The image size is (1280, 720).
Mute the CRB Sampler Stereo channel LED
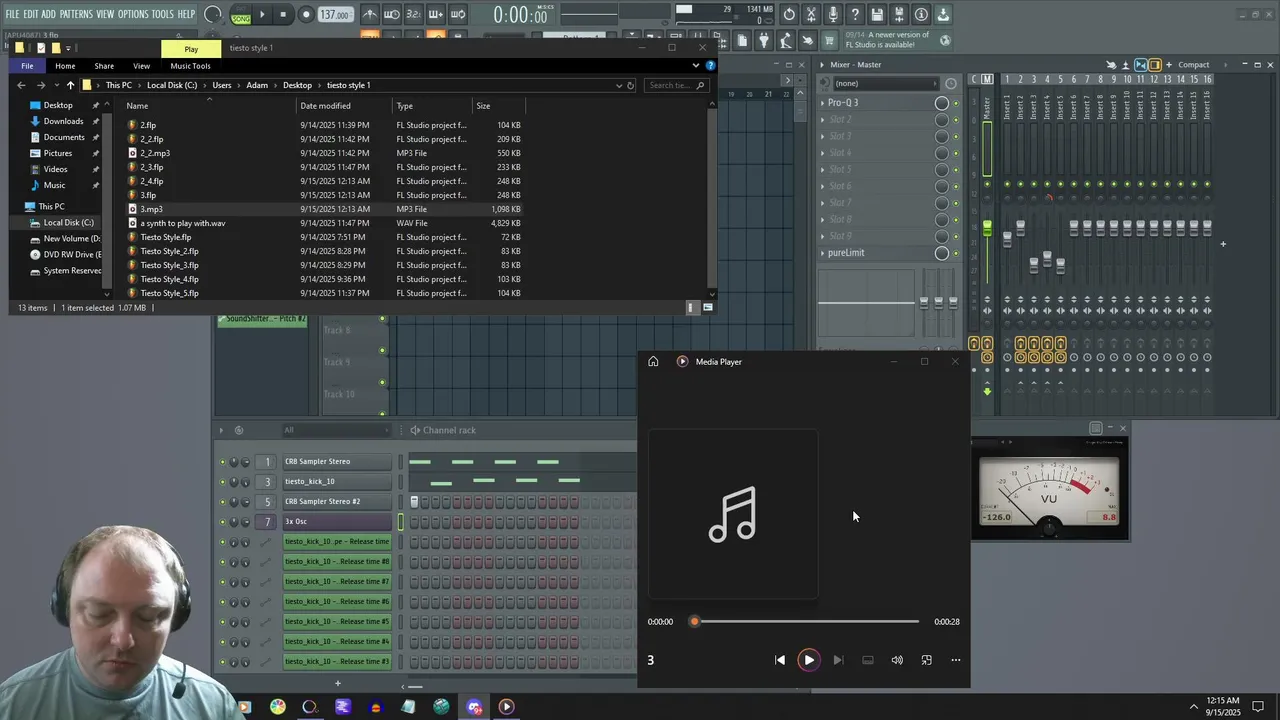223,461
